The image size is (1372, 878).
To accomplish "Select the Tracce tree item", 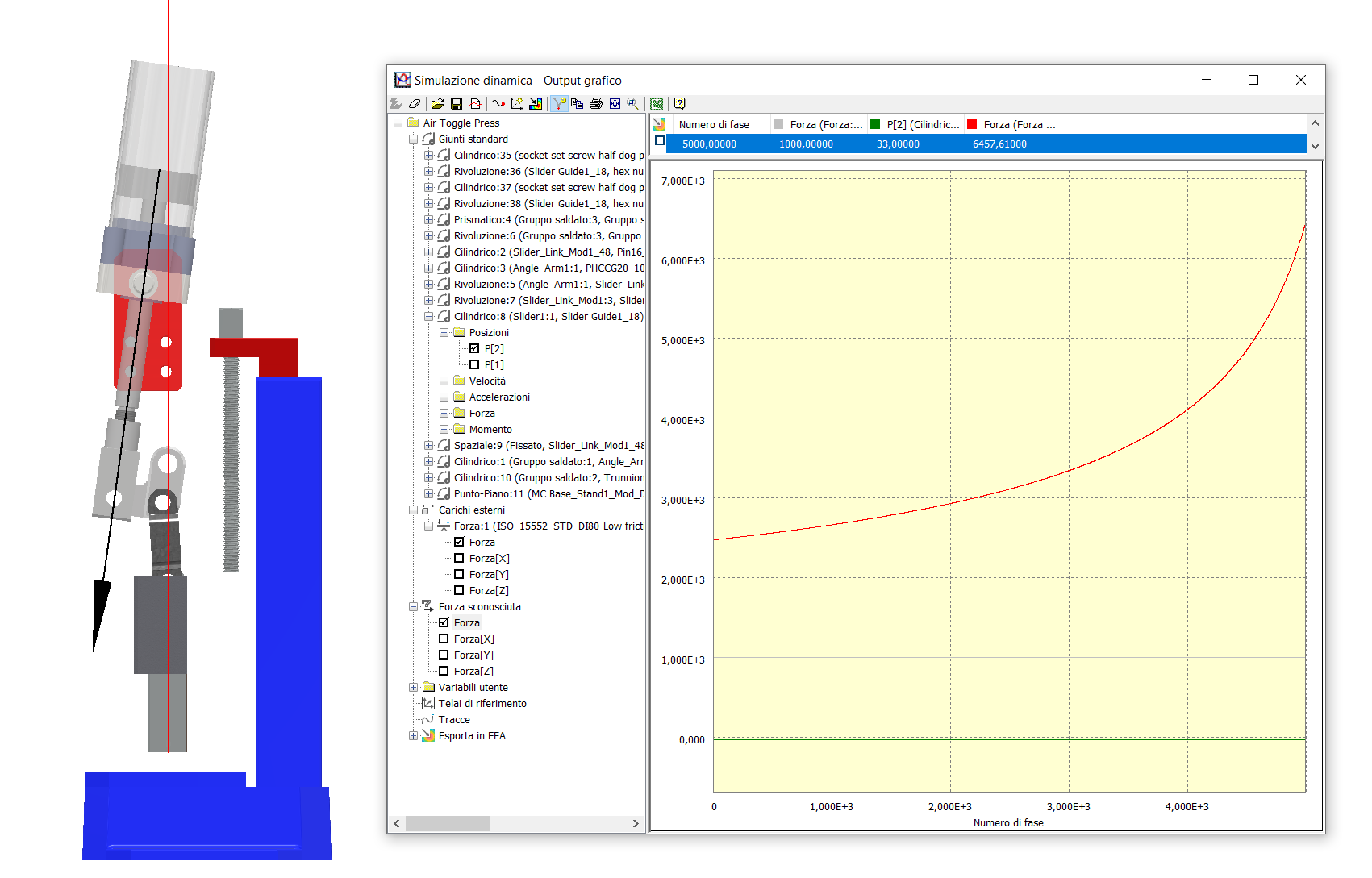I will (x=454, y=719).
